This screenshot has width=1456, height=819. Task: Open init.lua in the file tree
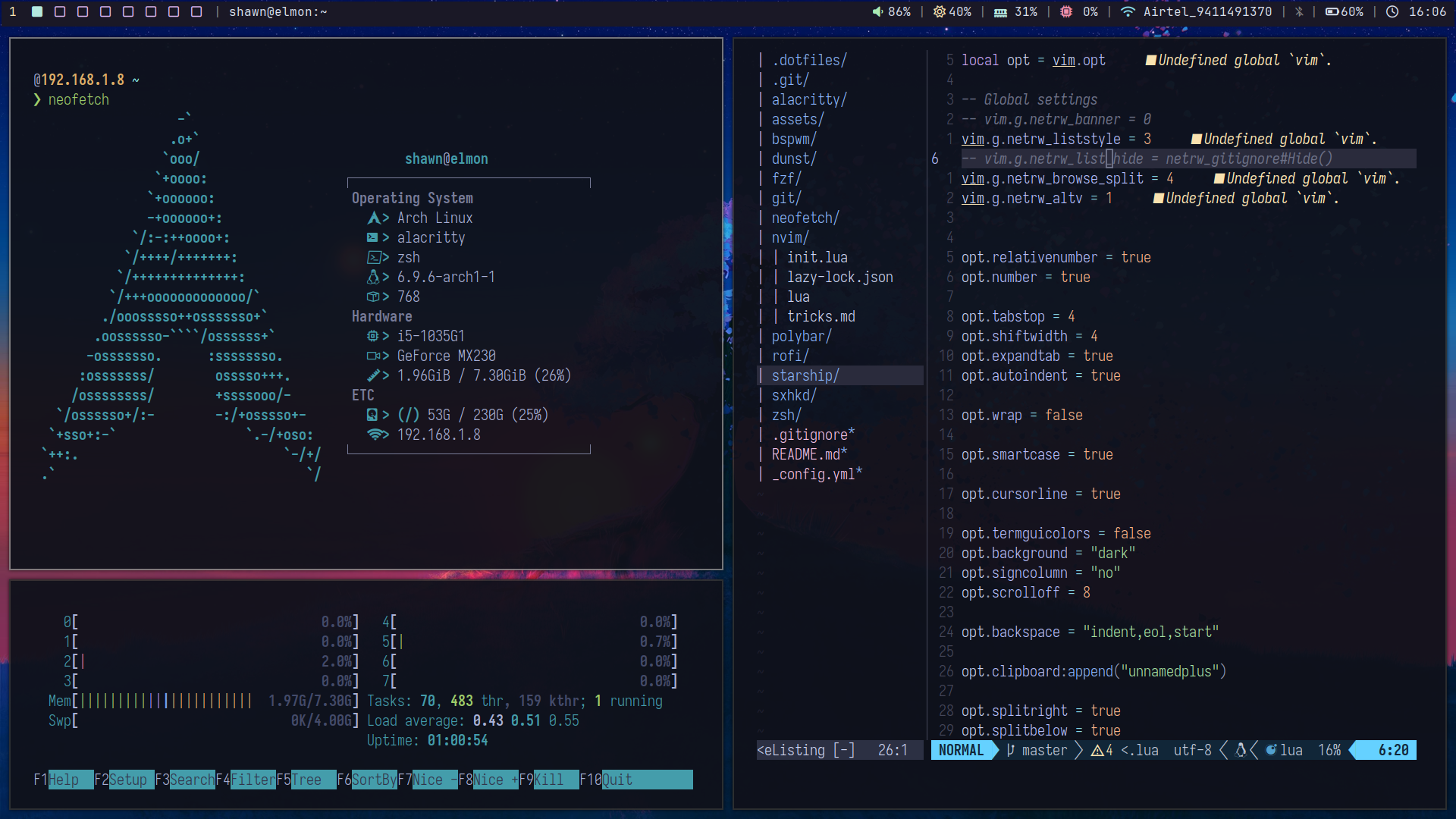[817, 257]
